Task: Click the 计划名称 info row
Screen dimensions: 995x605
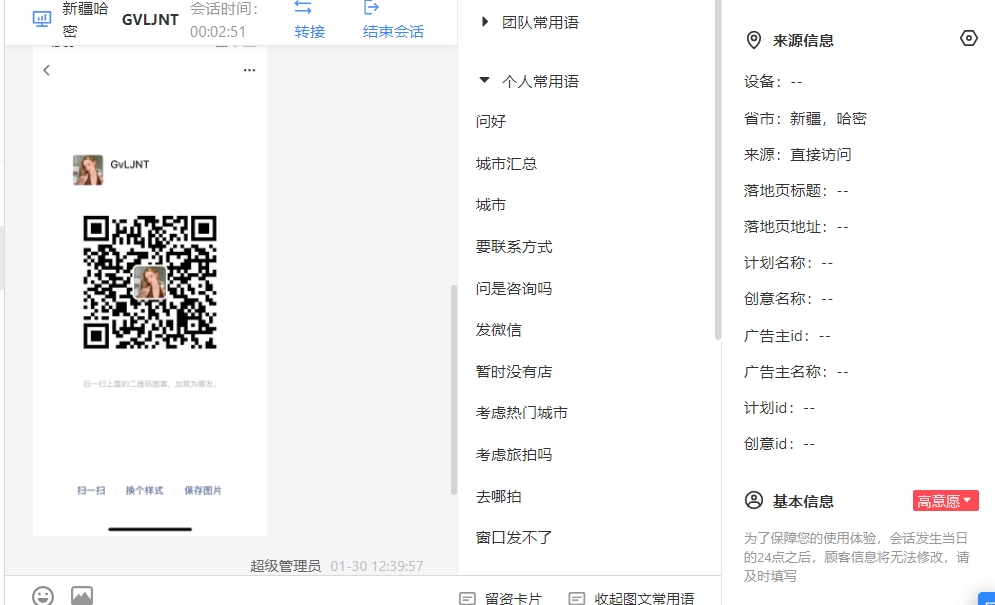Action: [788, 263]
